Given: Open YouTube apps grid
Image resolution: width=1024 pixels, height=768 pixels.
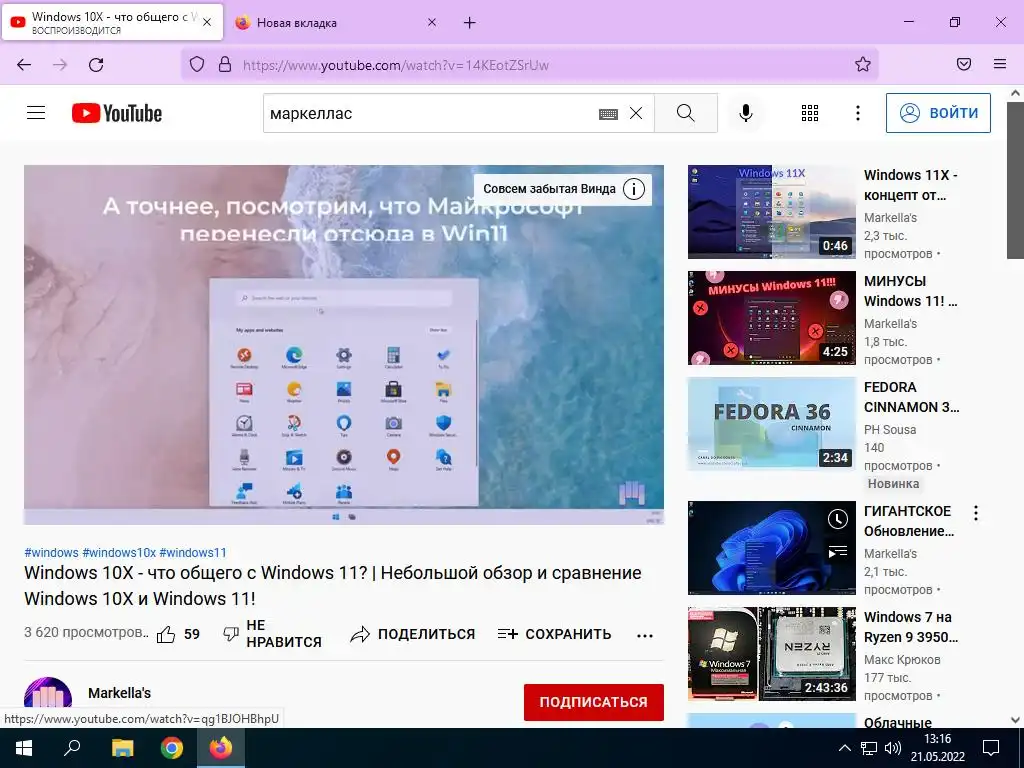Looking at the screenshot, I should (810, 113).
